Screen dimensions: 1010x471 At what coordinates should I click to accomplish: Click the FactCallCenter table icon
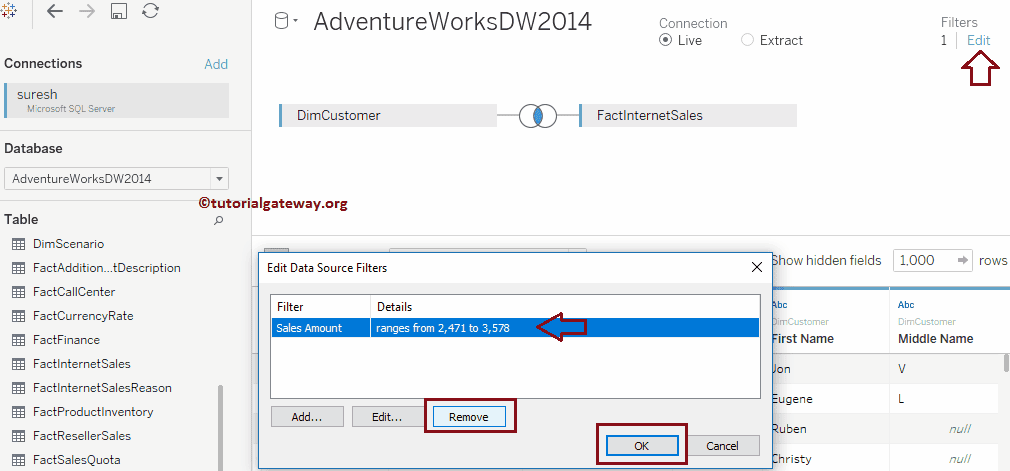[x=18, y=292]
